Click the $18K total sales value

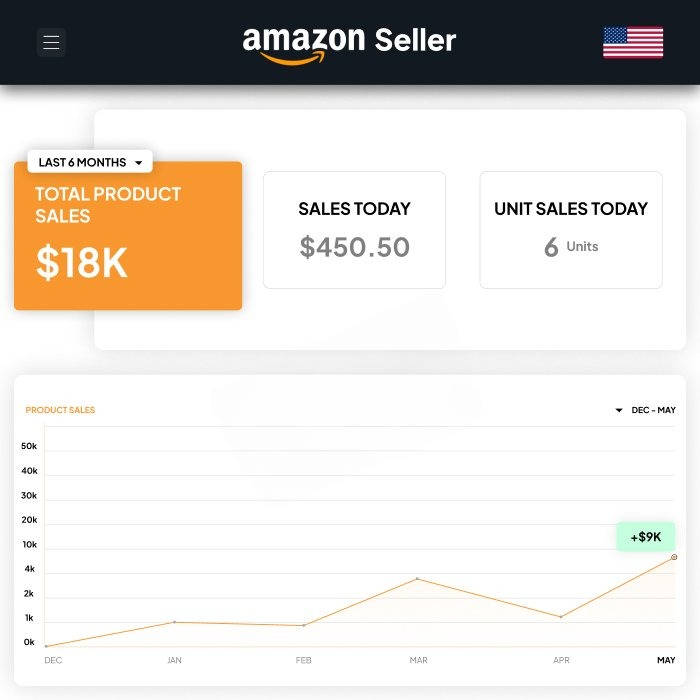pyautogui.click(x=82, y=262)
